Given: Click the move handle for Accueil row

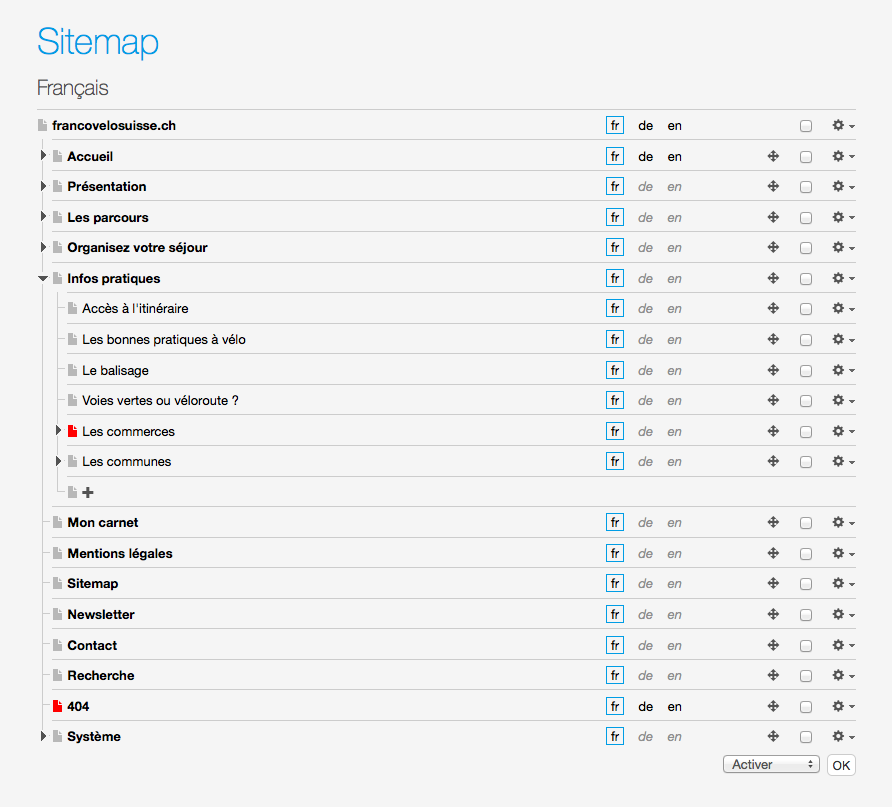Looking at the screenshot, I should (x=773, y=156).
